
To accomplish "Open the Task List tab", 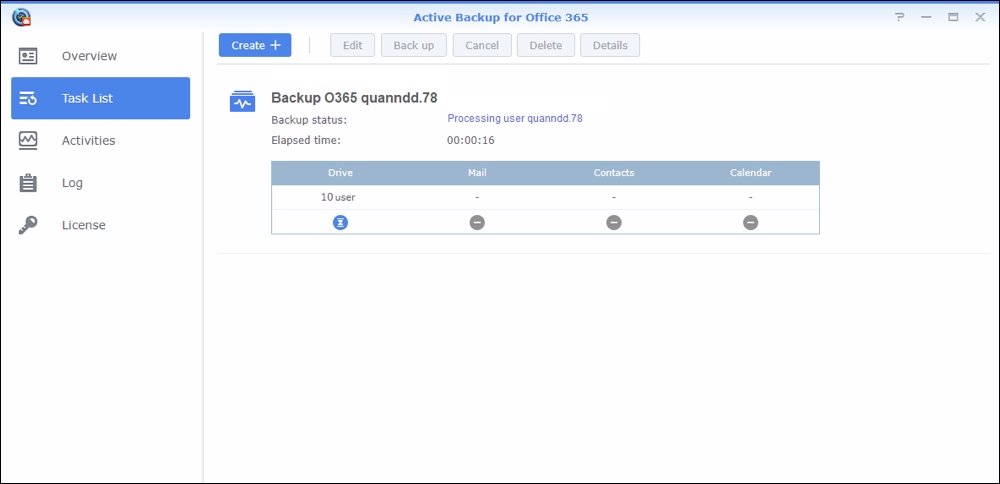I will tap(100, 98).
